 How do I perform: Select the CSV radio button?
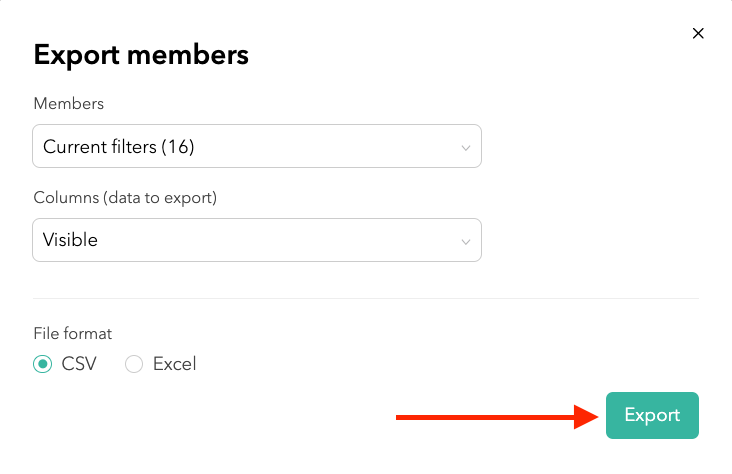[42, 364]
